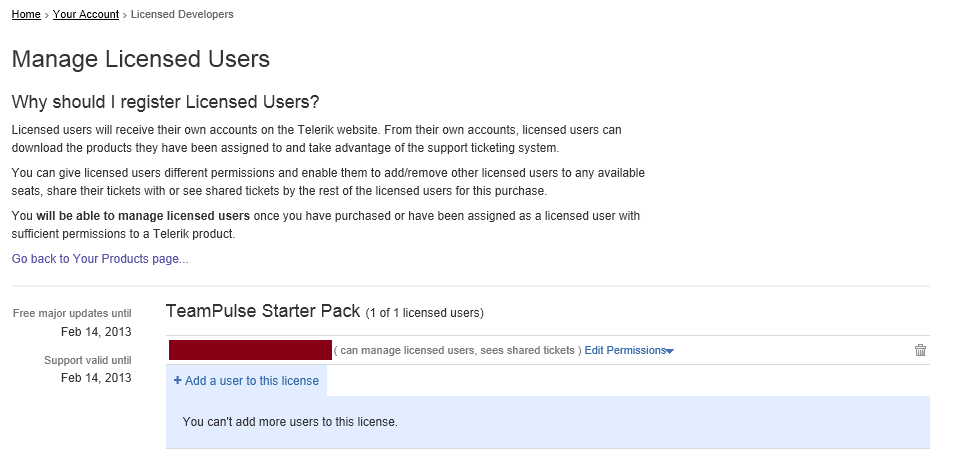Click the Manage Licensed Users heading
The width and height of the screenshot is (958, 468).
(141, 59)
